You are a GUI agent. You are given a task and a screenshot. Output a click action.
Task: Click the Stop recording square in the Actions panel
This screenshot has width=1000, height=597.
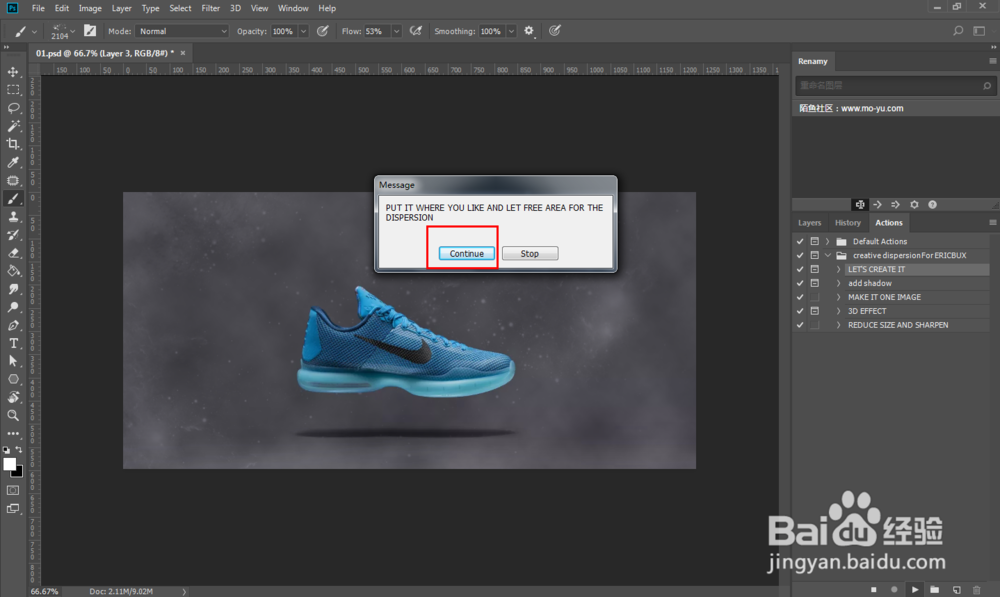[874, 589]
